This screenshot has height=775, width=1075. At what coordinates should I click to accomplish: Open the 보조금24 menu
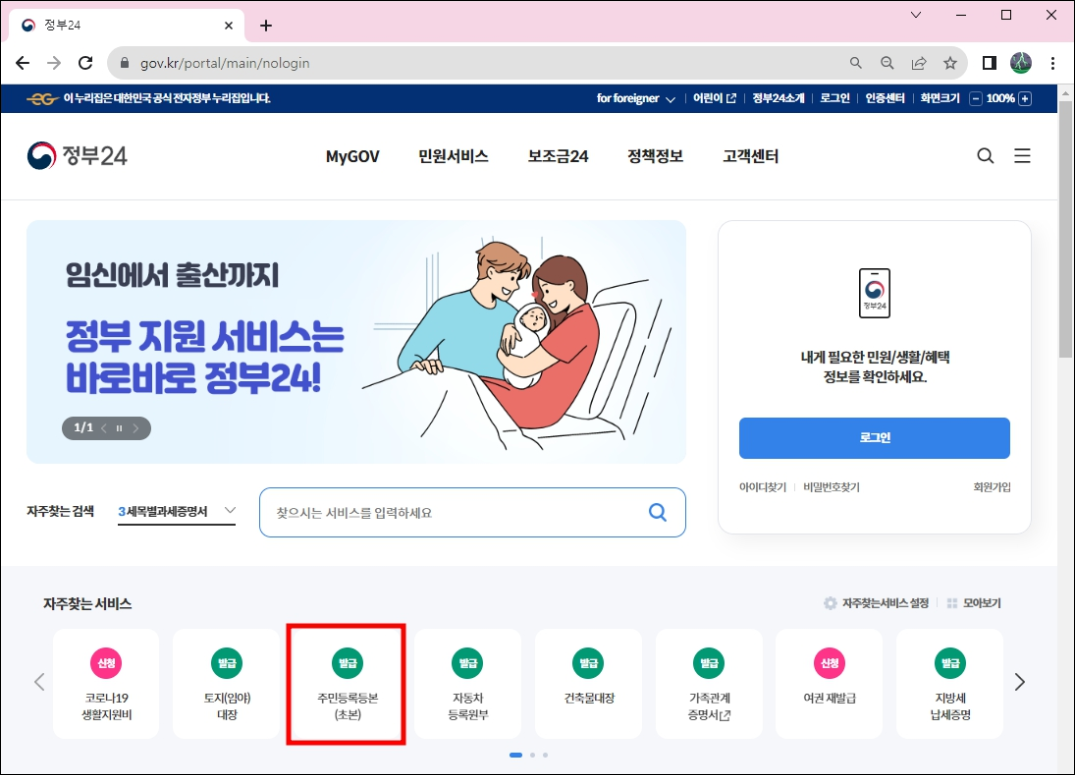[x=558, y=156]
